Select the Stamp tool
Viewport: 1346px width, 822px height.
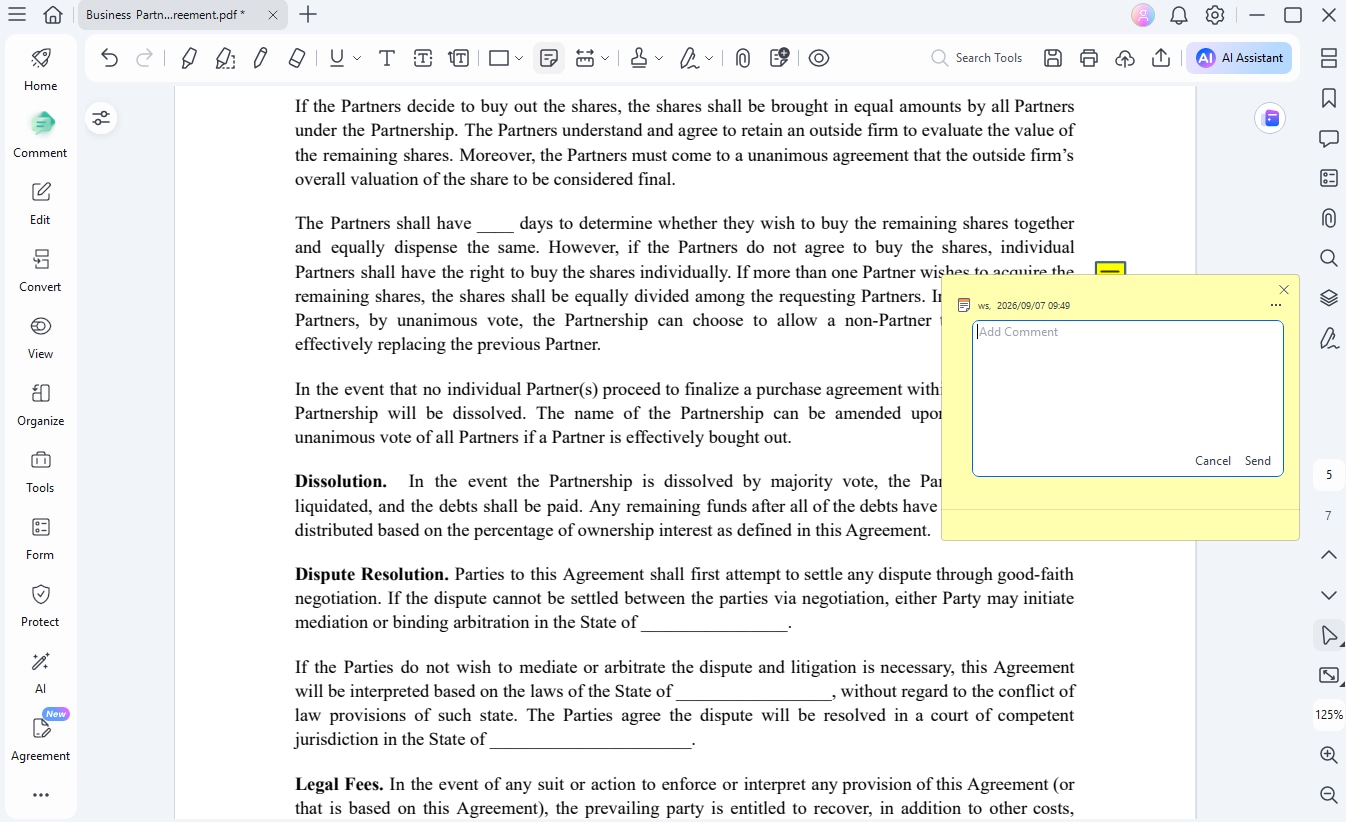[639, 58]
